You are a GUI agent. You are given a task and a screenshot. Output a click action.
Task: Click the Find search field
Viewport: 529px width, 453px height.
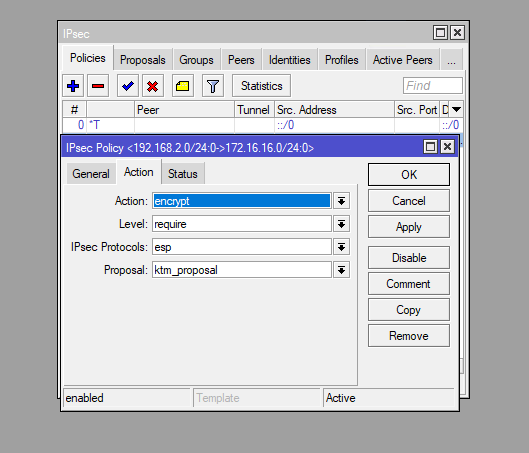433,86
